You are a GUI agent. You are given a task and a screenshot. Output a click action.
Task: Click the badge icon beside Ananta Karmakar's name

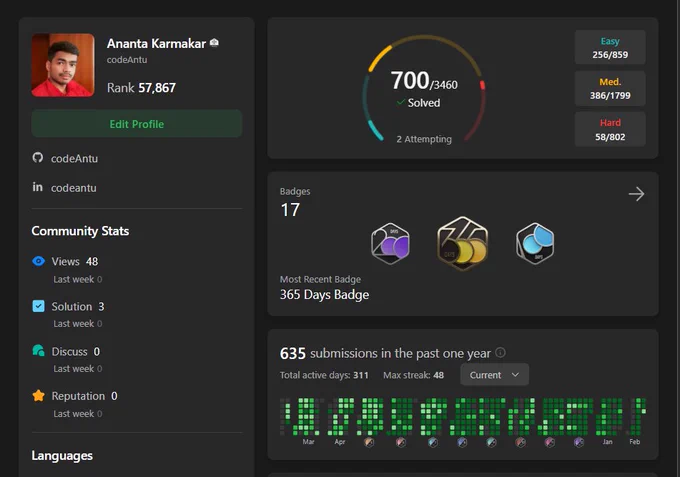click(214, 42)
